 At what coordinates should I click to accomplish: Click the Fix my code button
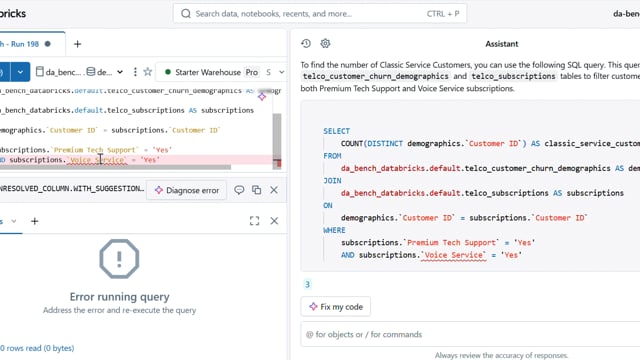(336, 307)
